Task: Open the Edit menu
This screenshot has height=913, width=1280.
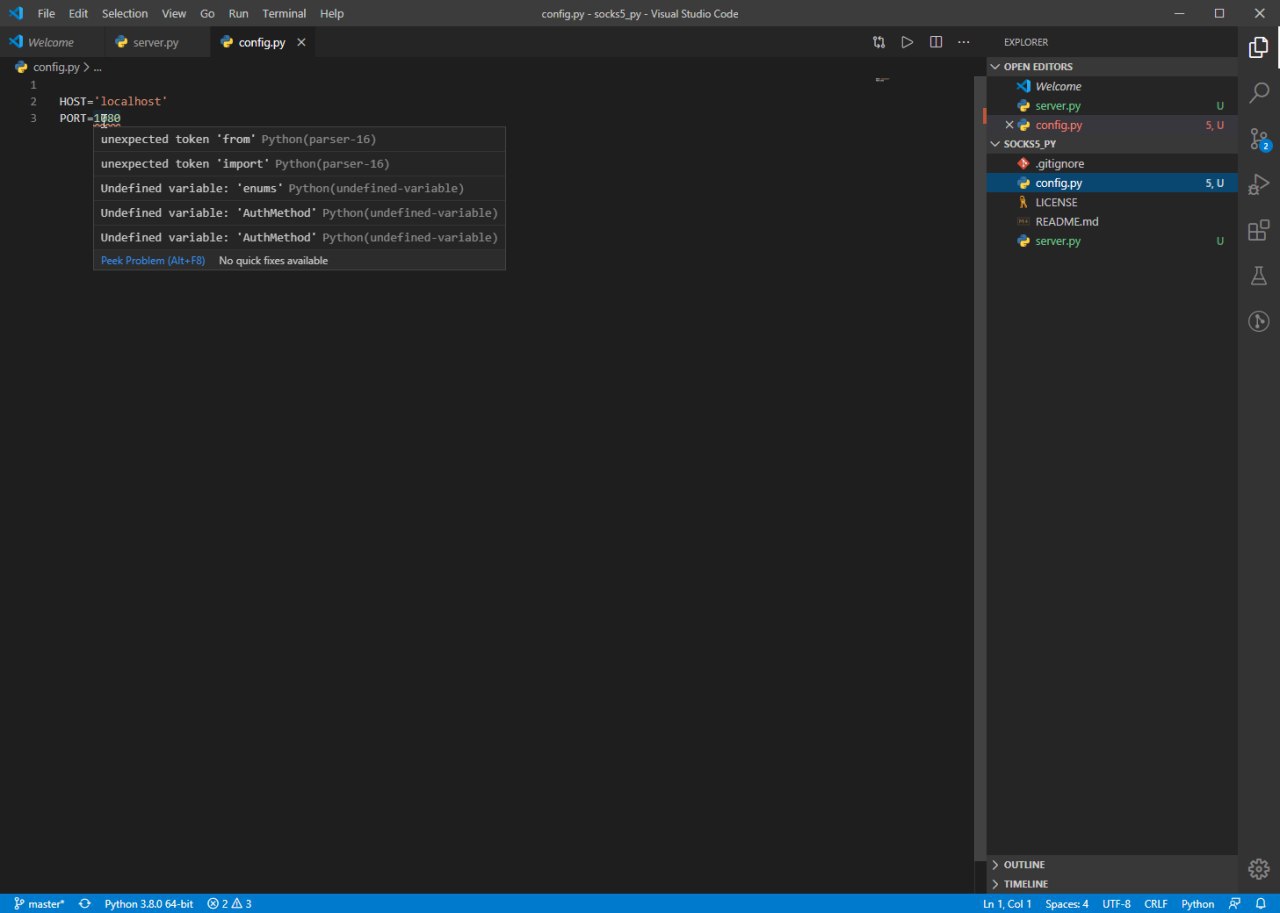Action: [x=78, y=13]
